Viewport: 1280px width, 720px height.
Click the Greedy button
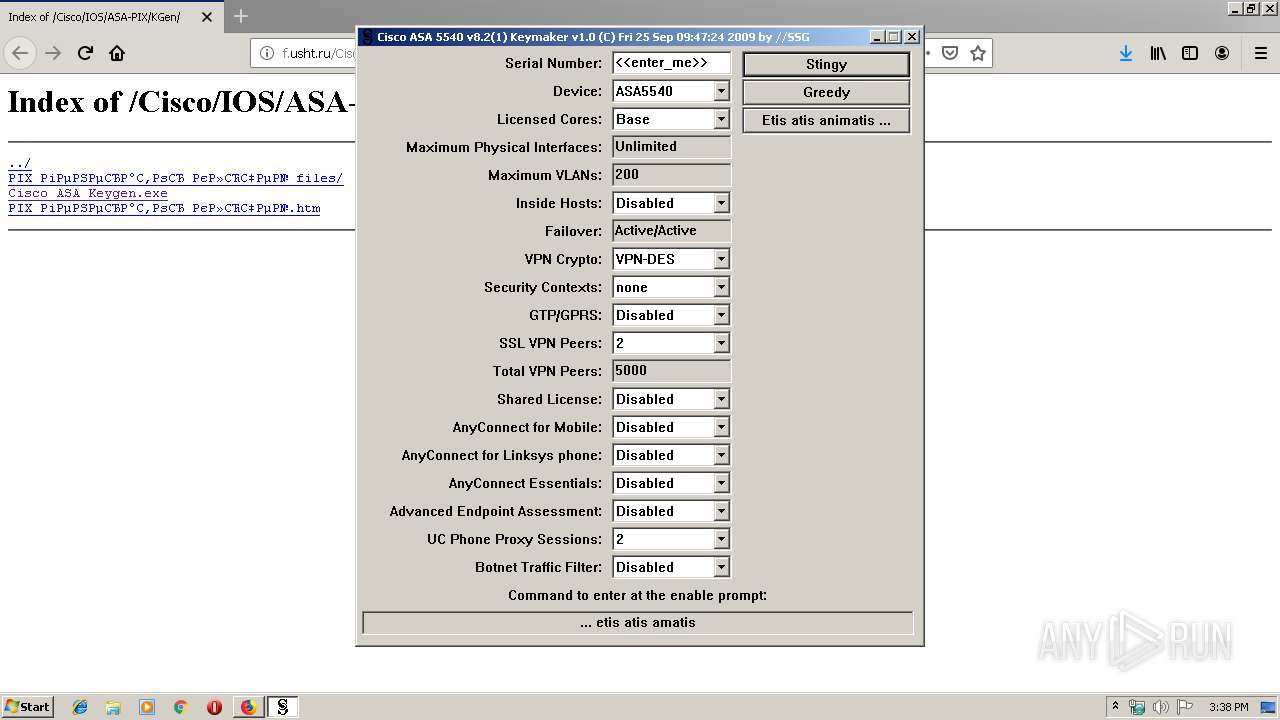click(x=826, y=92)
